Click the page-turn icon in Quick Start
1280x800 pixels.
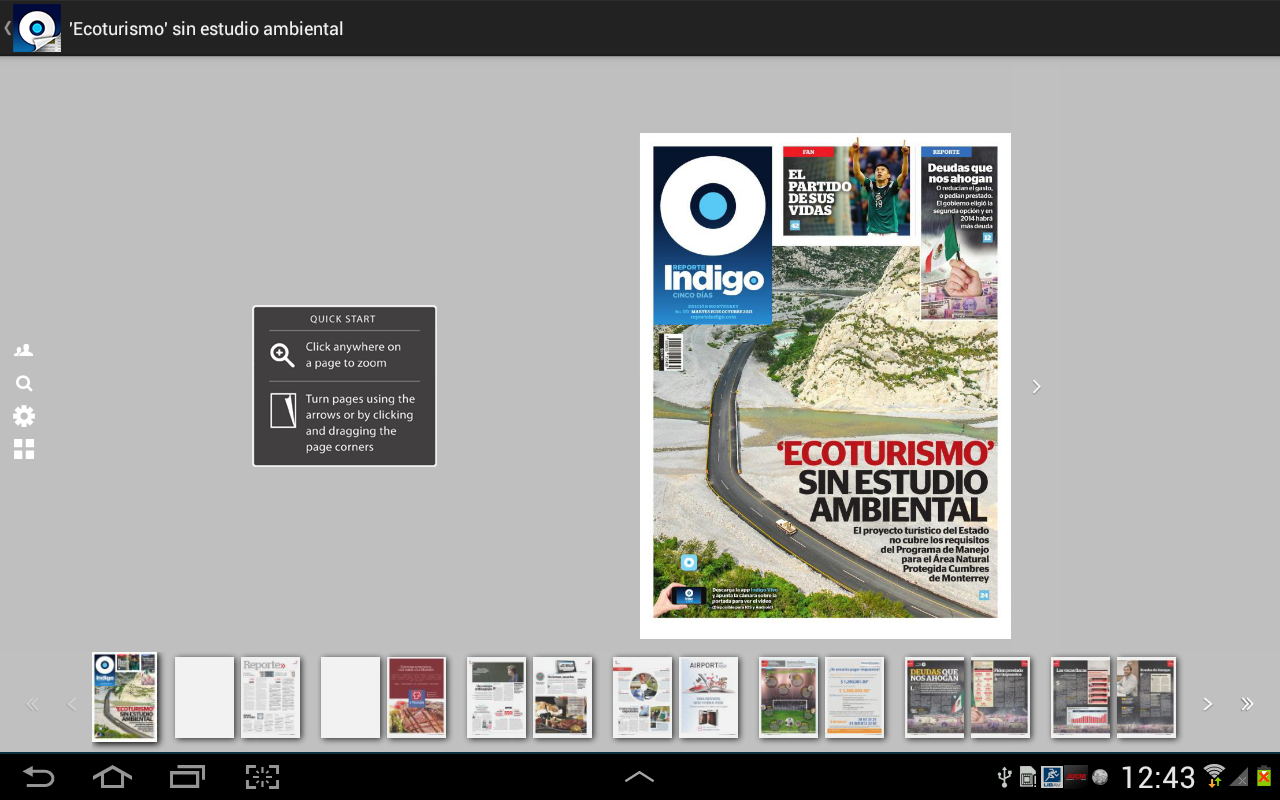[283, 410]
